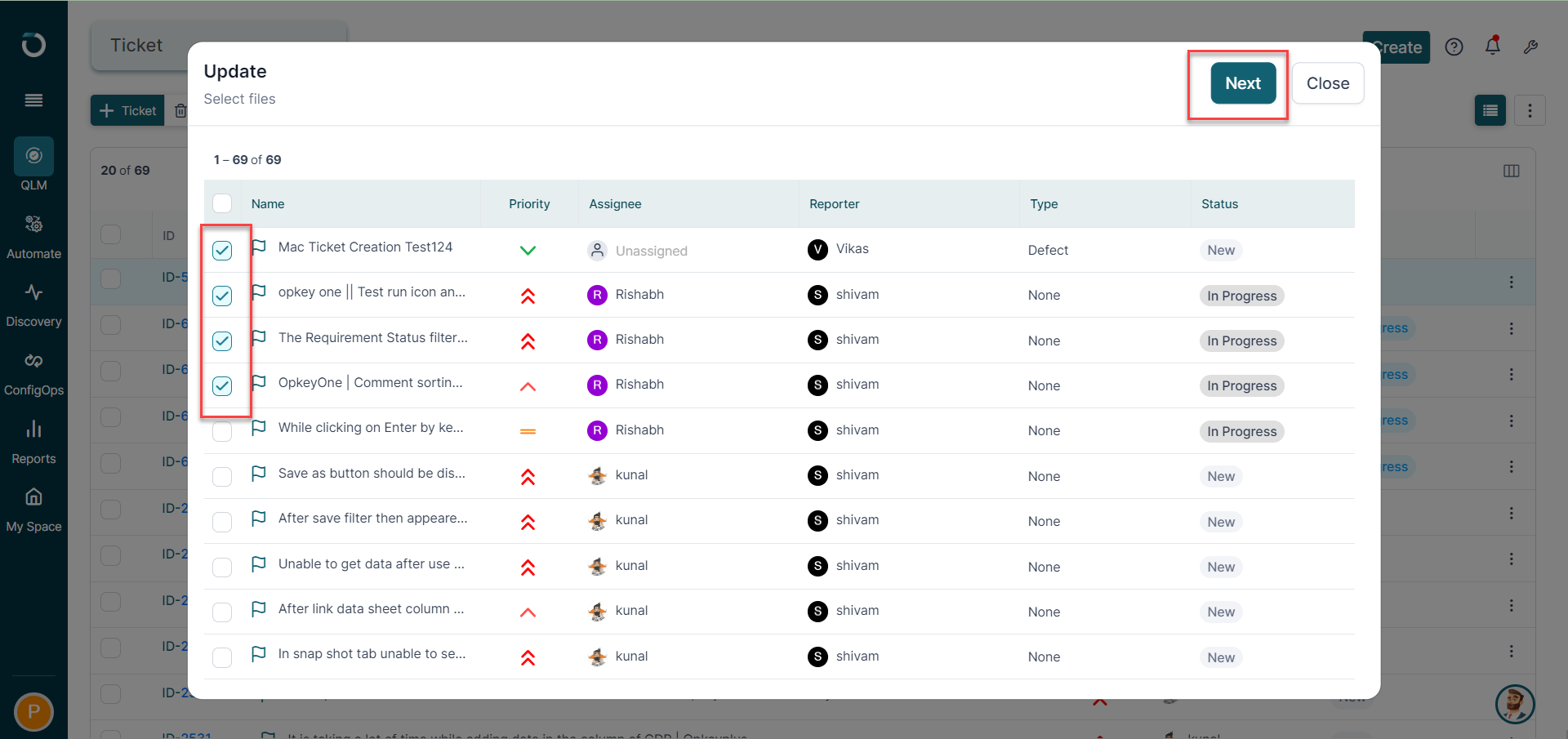Screen dimensions: 1568x739
Task: Check the 'Save as button should be dis...' row
Action: pos(222,476)
